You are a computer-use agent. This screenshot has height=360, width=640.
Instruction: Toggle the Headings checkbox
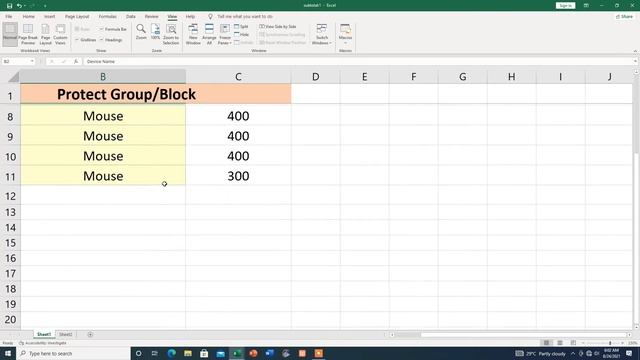pyautogui.click(x=111, y=40)
